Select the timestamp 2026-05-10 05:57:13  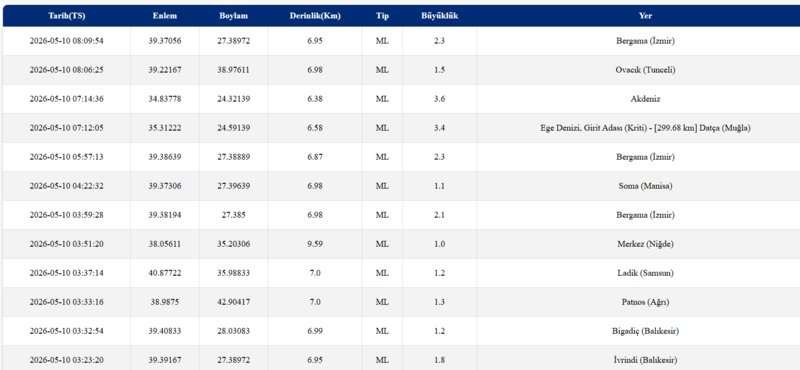[x=66, y=157]
